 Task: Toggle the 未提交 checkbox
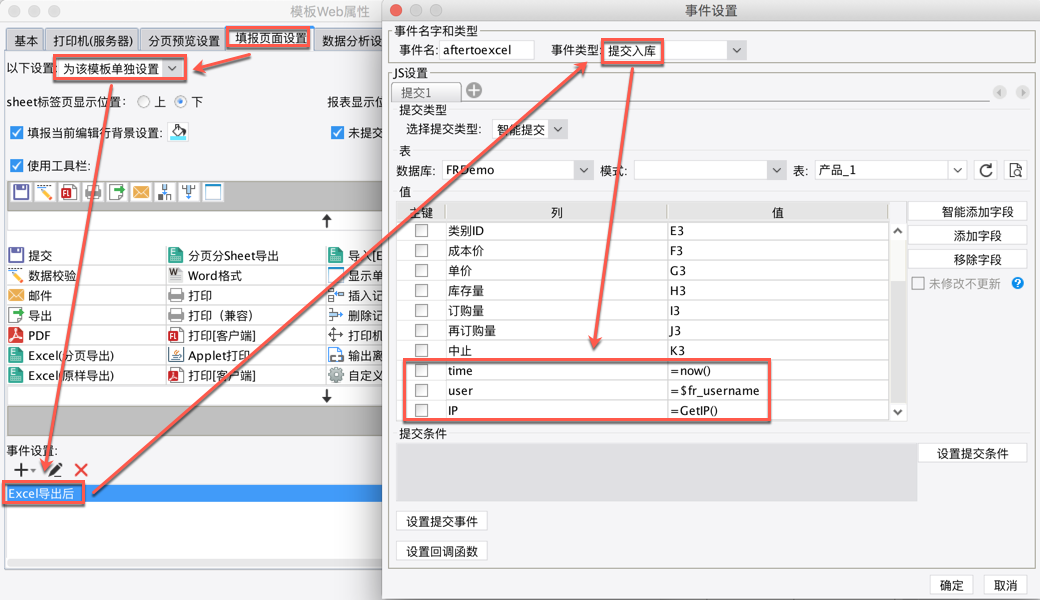[337, 133]
